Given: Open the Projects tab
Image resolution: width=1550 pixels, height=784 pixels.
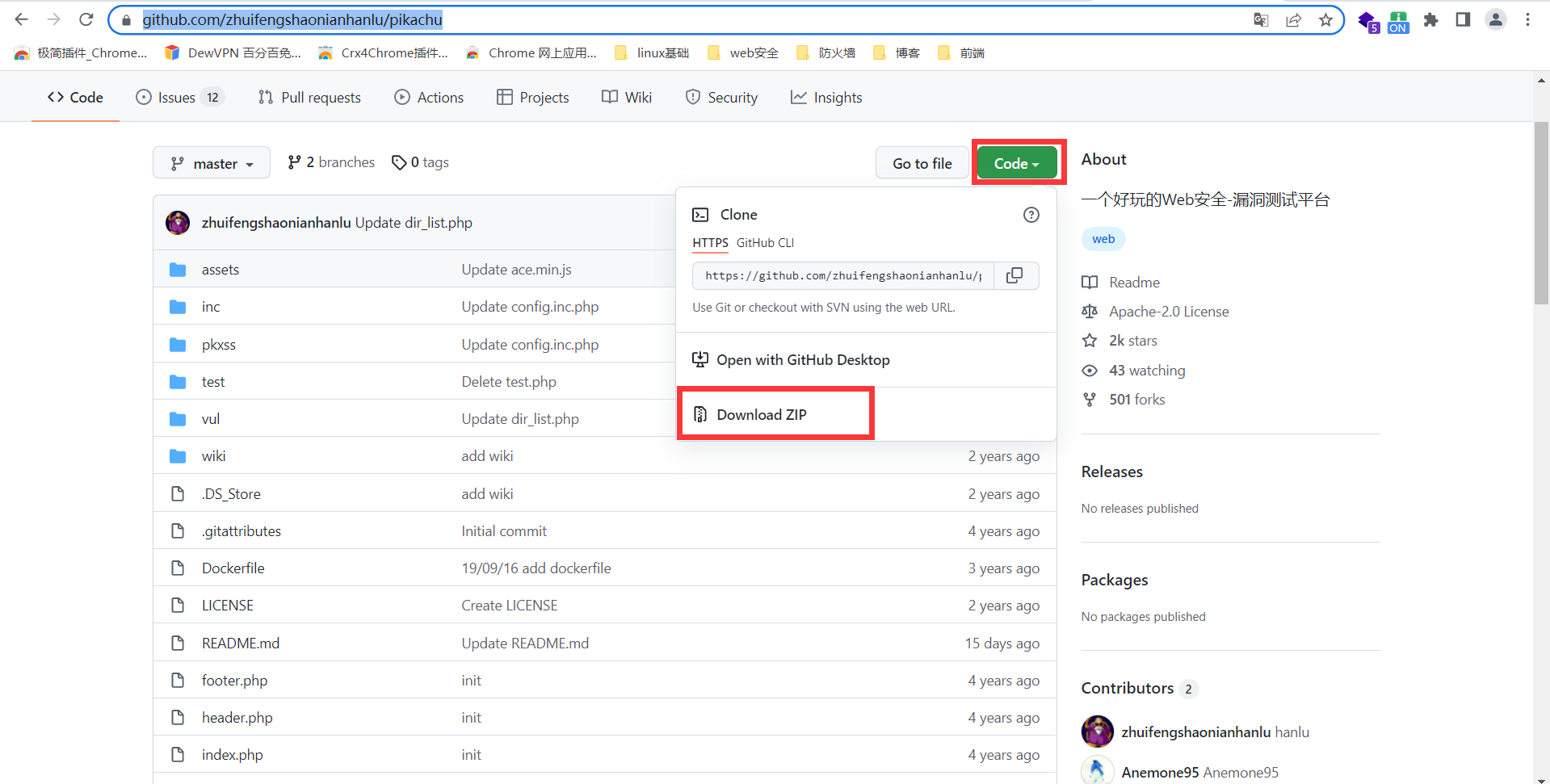Looking at the screenshot, I should pyautogui.click(x=533, y=98).
